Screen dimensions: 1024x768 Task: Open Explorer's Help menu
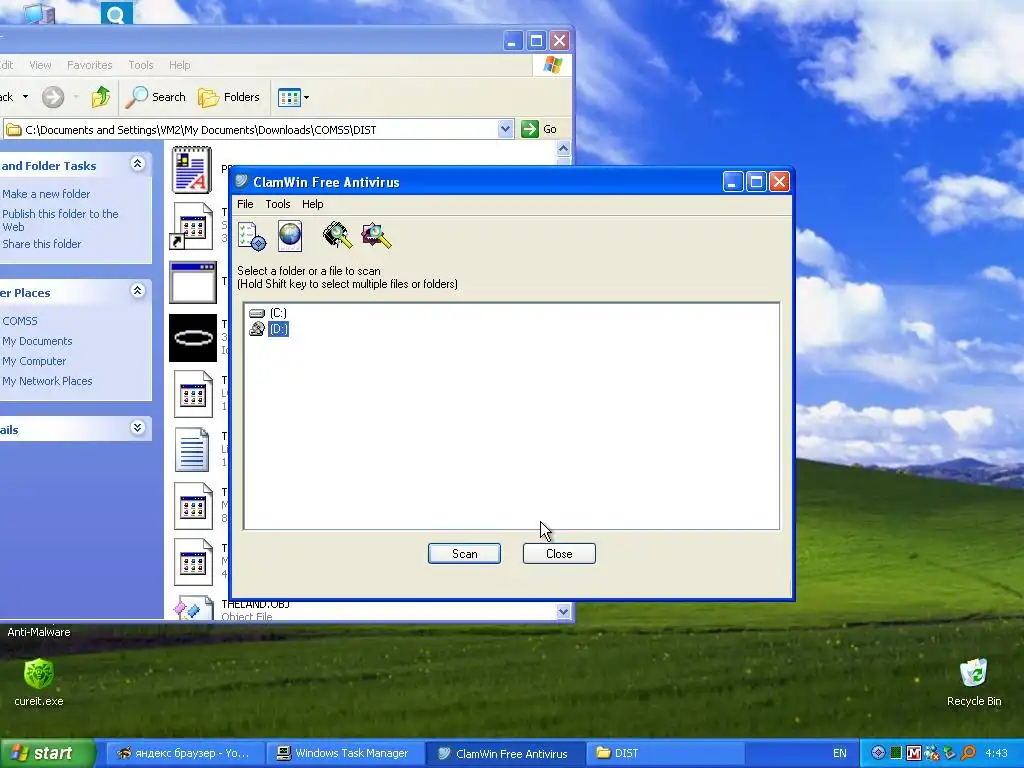(x=179, y=65)
